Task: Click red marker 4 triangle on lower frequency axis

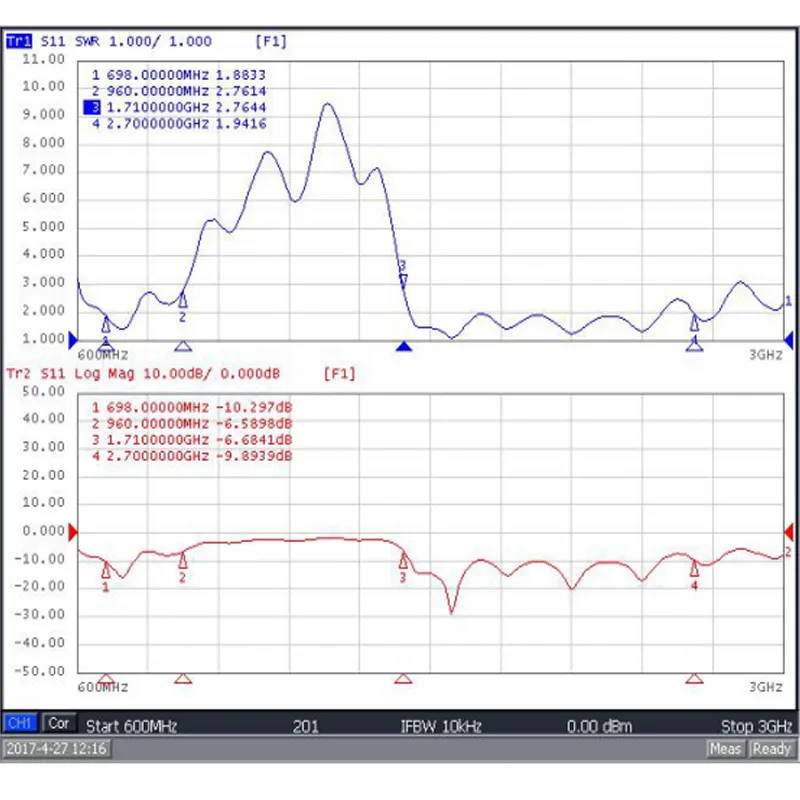Action: pos(694,678)
